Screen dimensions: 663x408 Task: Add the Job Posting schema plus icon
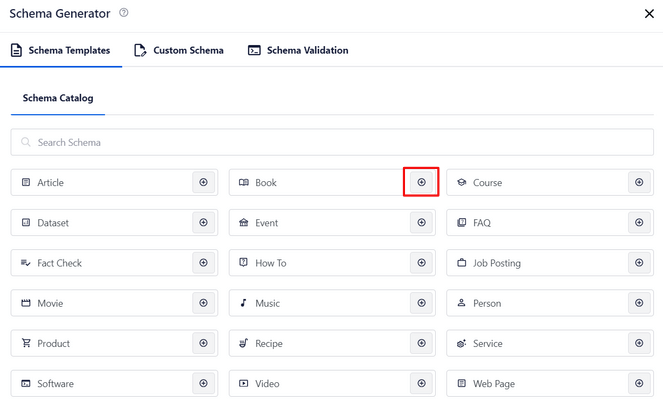639,263
